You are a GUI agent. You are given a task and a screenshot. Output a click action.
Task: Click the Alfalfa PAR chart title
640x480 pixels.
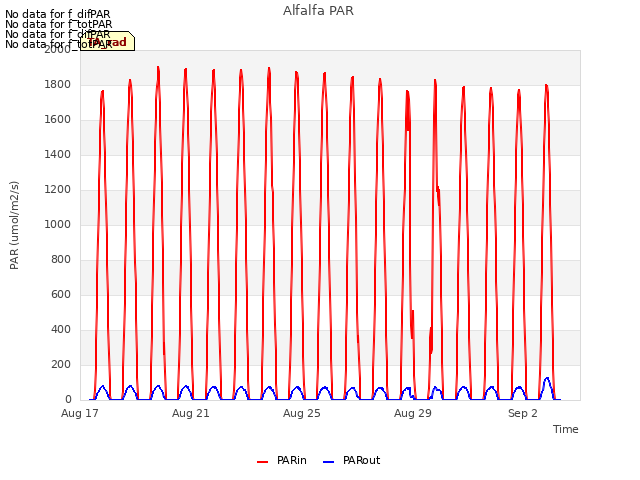pos(318,11)
